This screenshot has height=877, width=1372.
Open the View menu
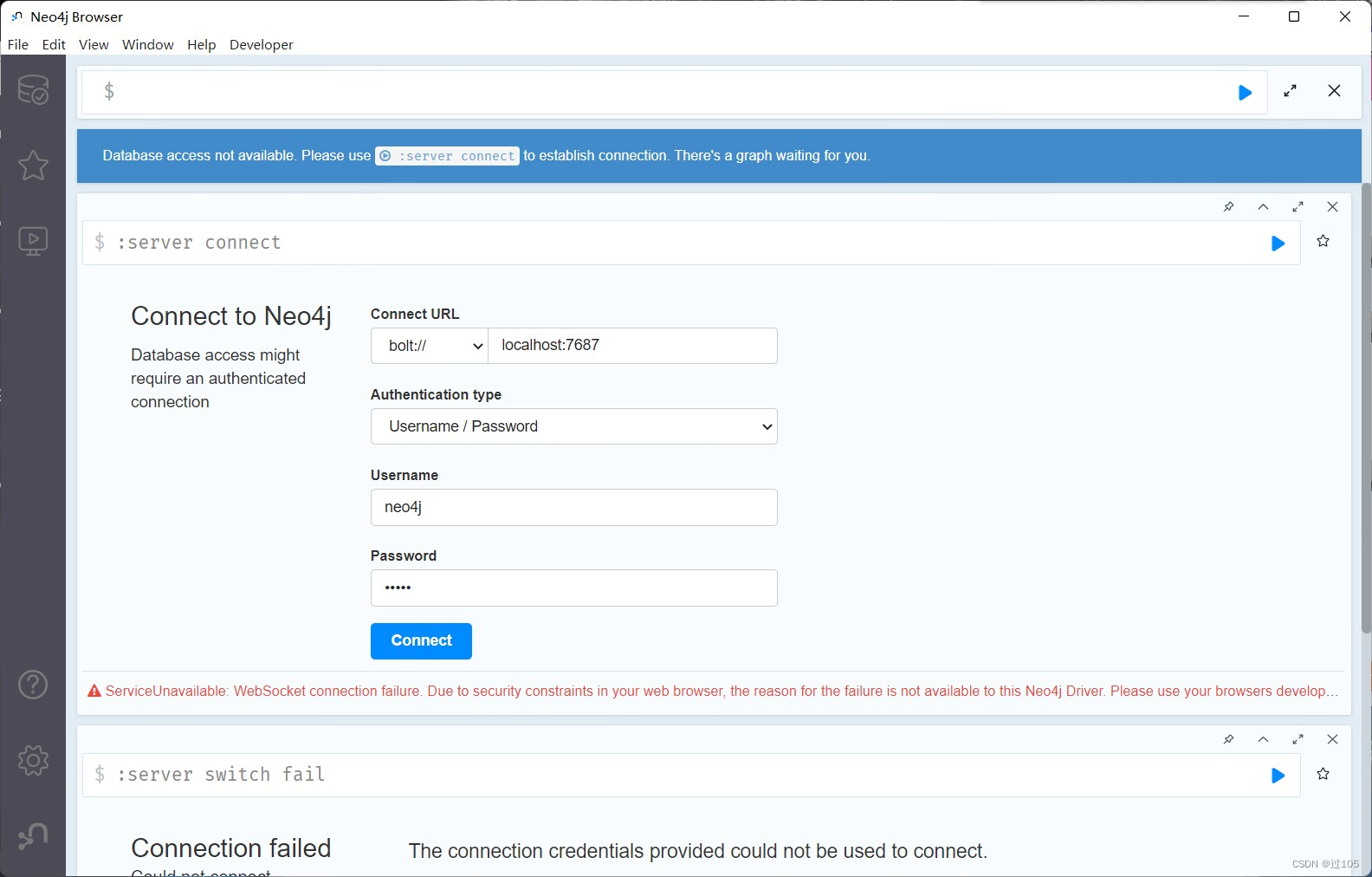(94, 45)
